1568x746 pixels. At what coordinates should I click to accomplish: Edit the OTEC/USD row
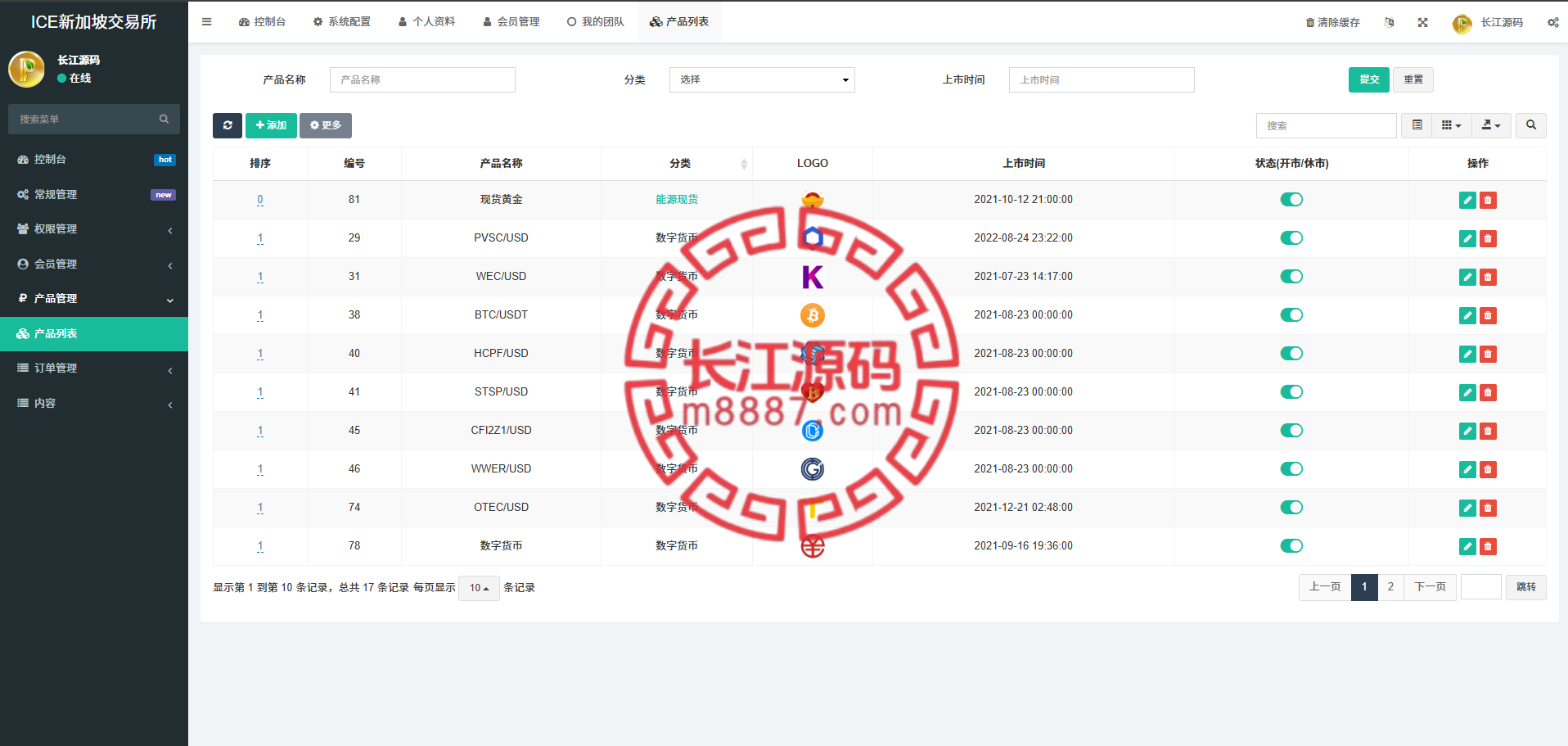[x=1467, y=508]
